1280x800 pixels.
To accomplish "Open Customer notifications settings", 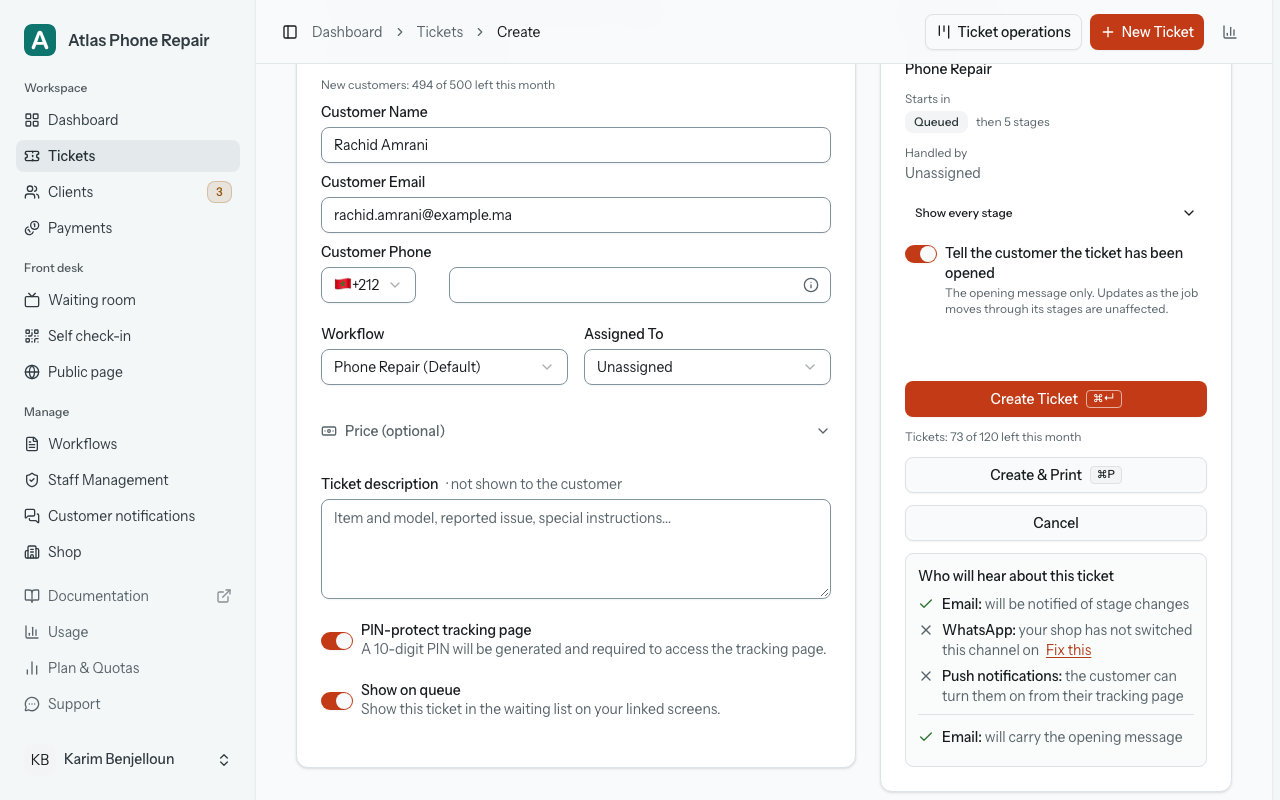I will 128,516.
